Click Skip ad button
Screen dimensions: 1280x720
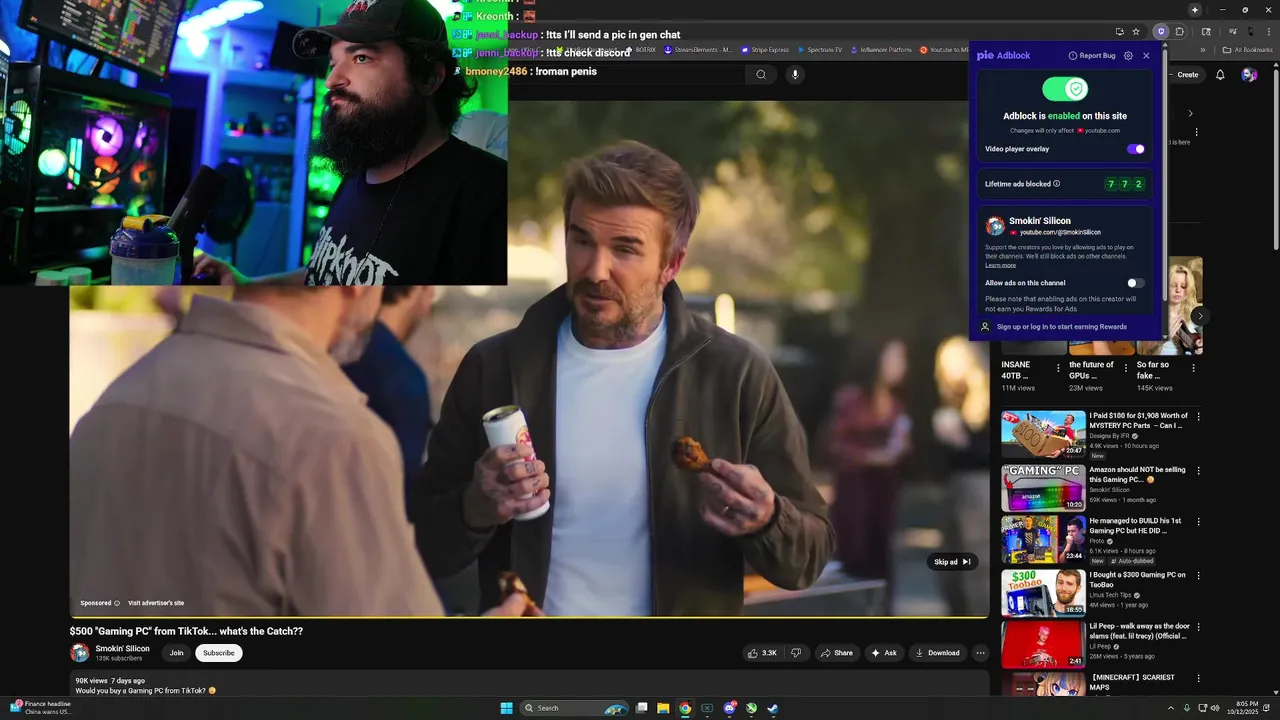coord(953,562)
